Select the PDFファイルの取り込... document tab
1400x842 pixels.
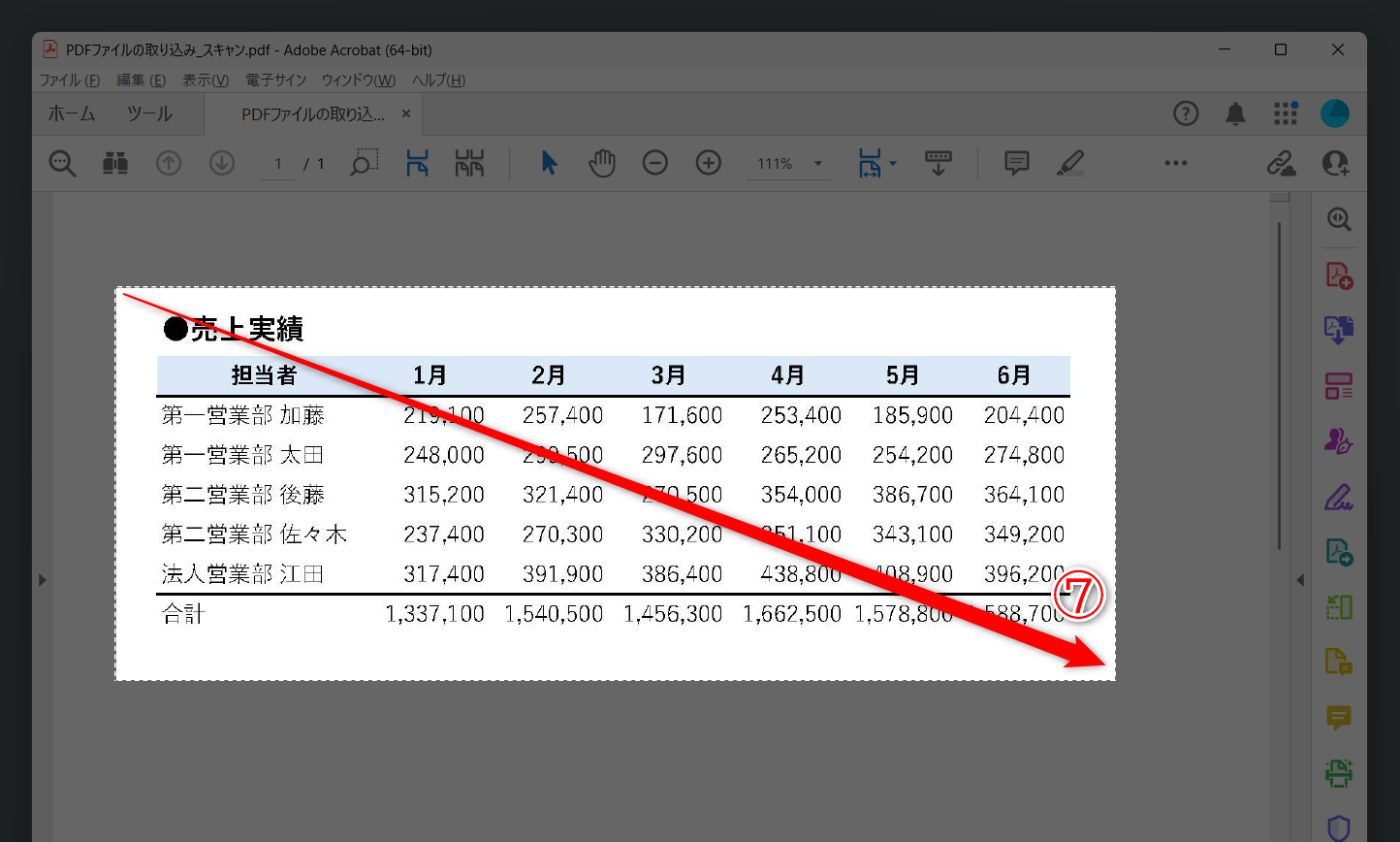[x=312, y=114]
